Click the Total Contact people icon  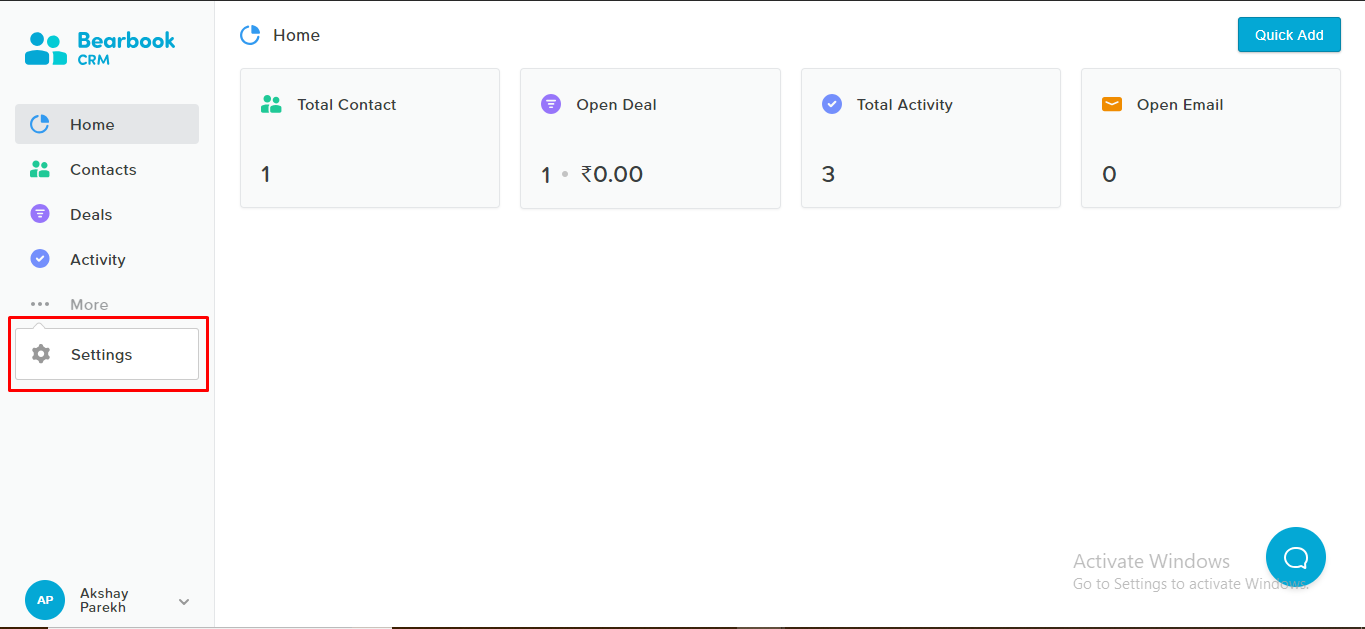(x=271, y=104)
